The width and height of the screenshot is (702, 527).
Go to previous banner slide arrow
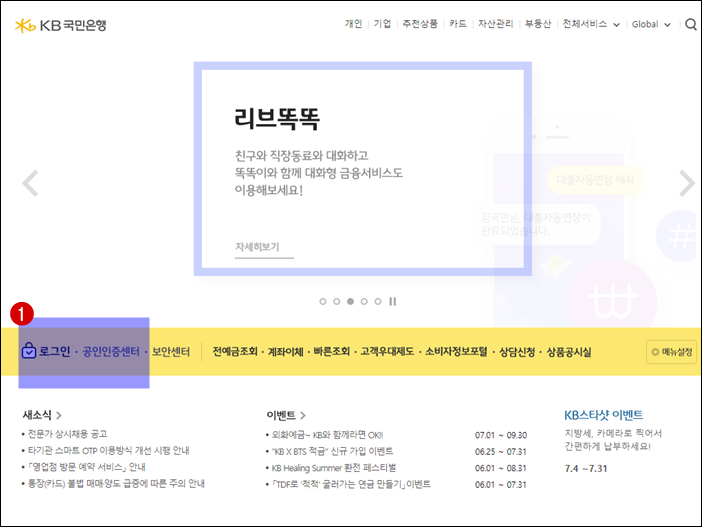coord(30,183)
